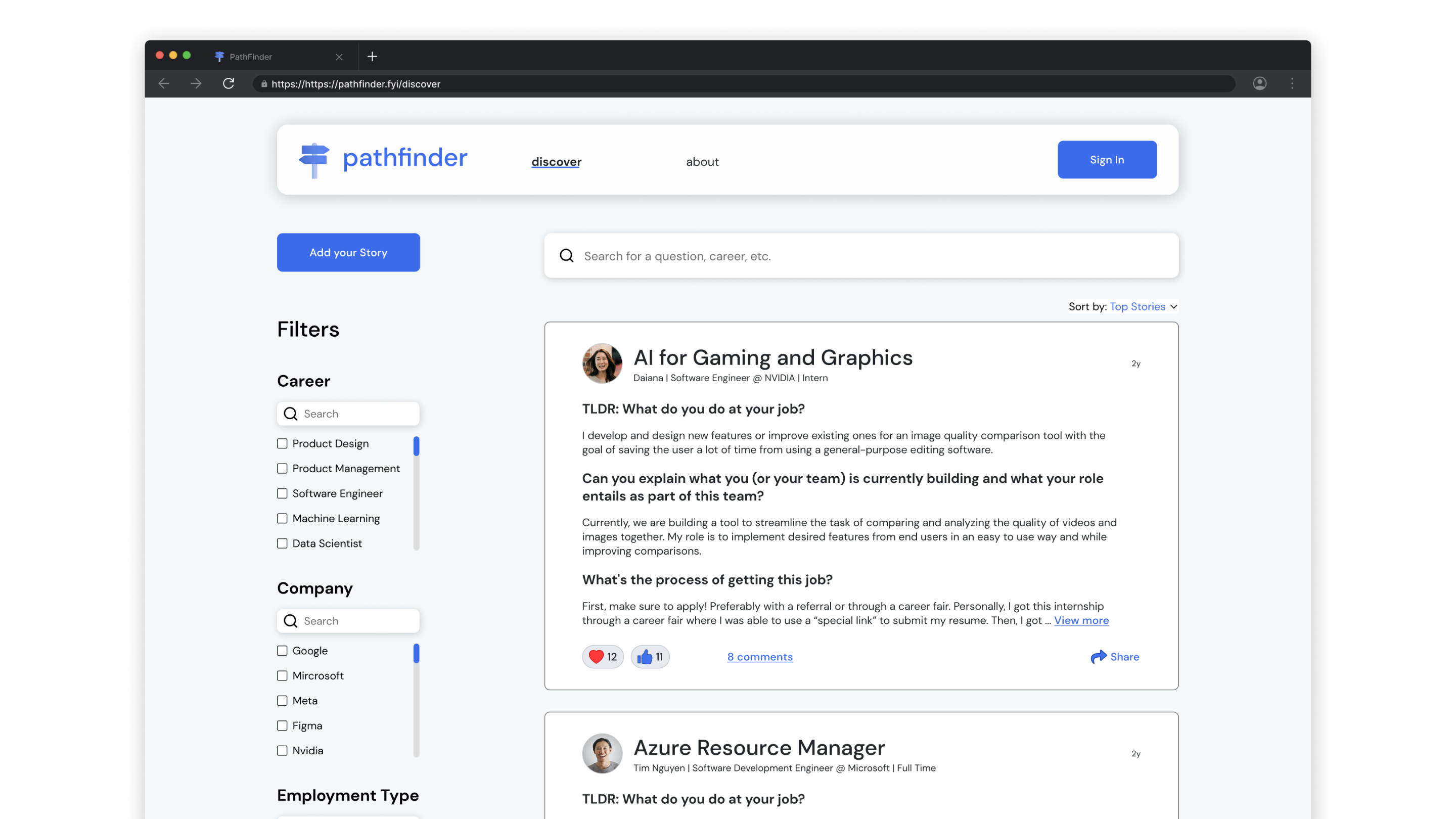Click the Add your Story button

coord(348,252)
